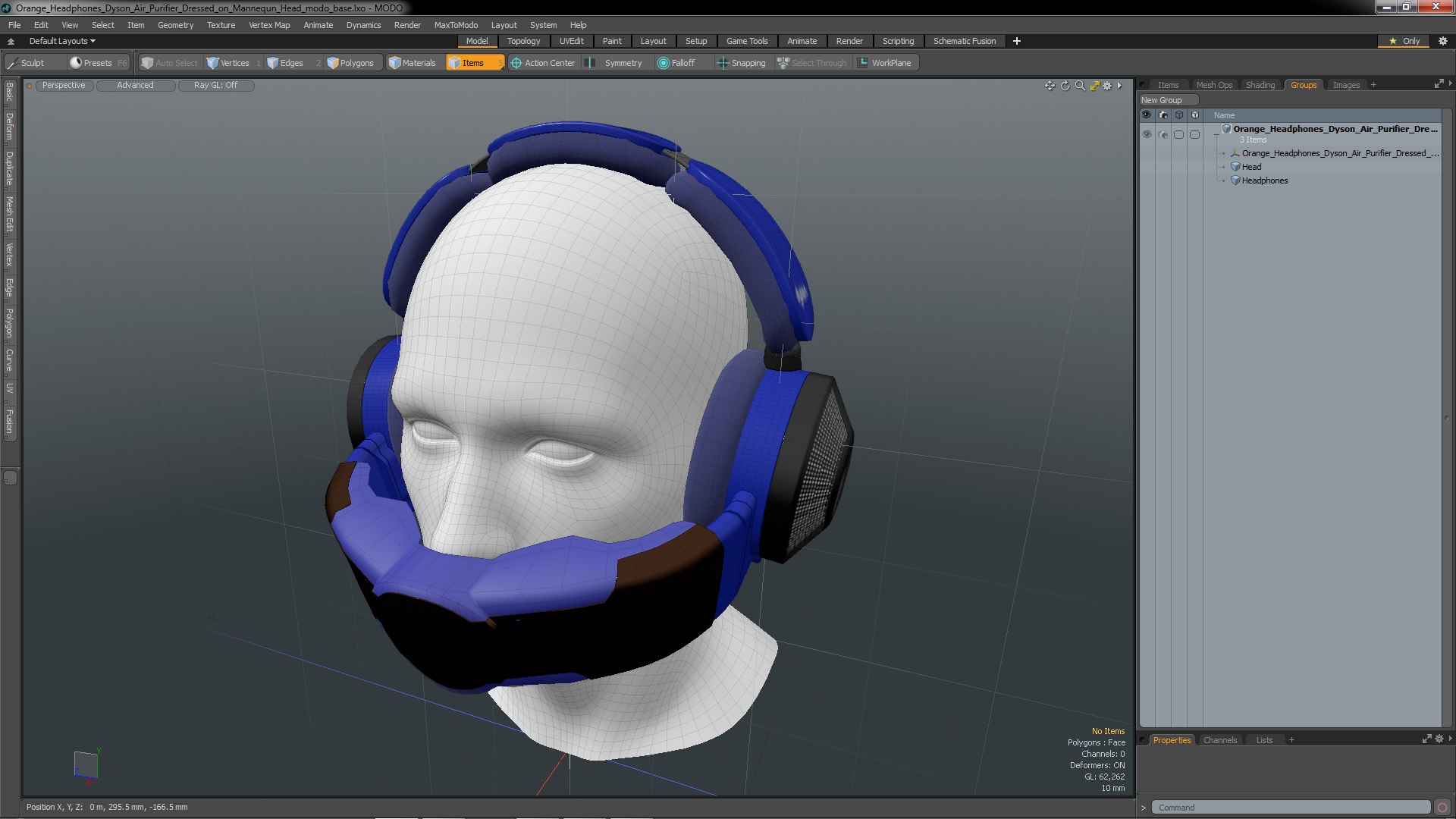Open the Default Layouts dropdown

pos(62,41)
